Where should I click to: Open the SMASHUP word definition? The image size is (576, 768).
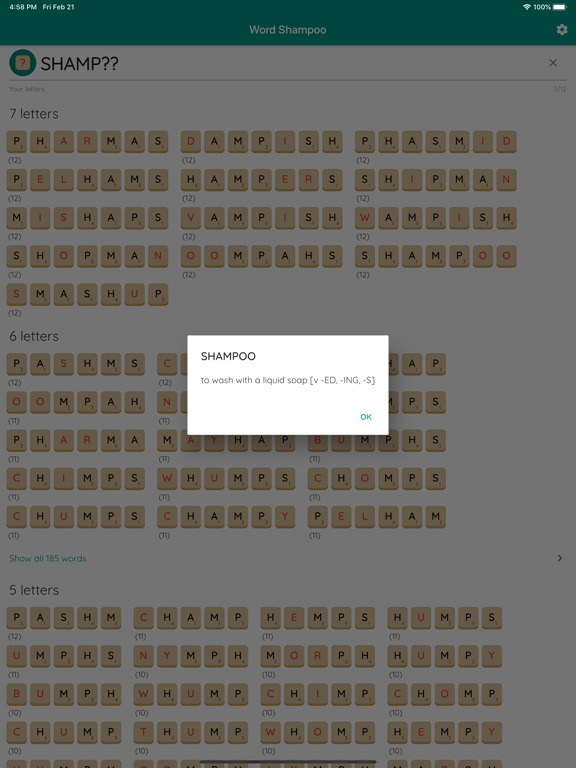(x=87, y=295)
